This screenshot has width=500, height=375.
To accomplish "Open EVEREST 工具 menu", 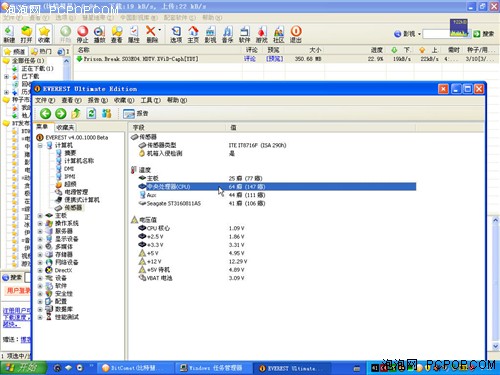I will 150,100.
